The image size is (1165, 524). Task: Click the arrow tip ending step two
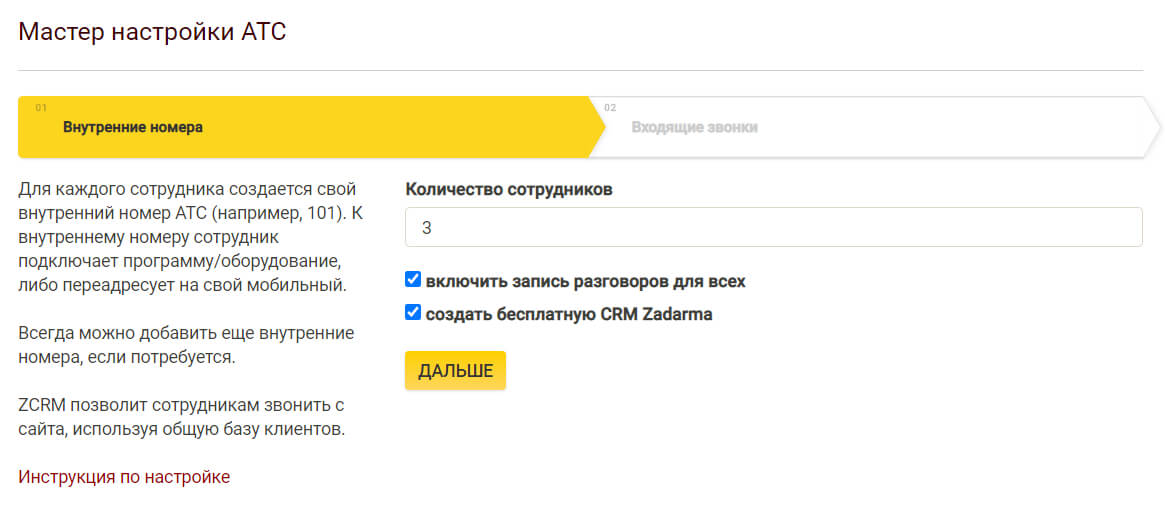(x=1152, y=127)
